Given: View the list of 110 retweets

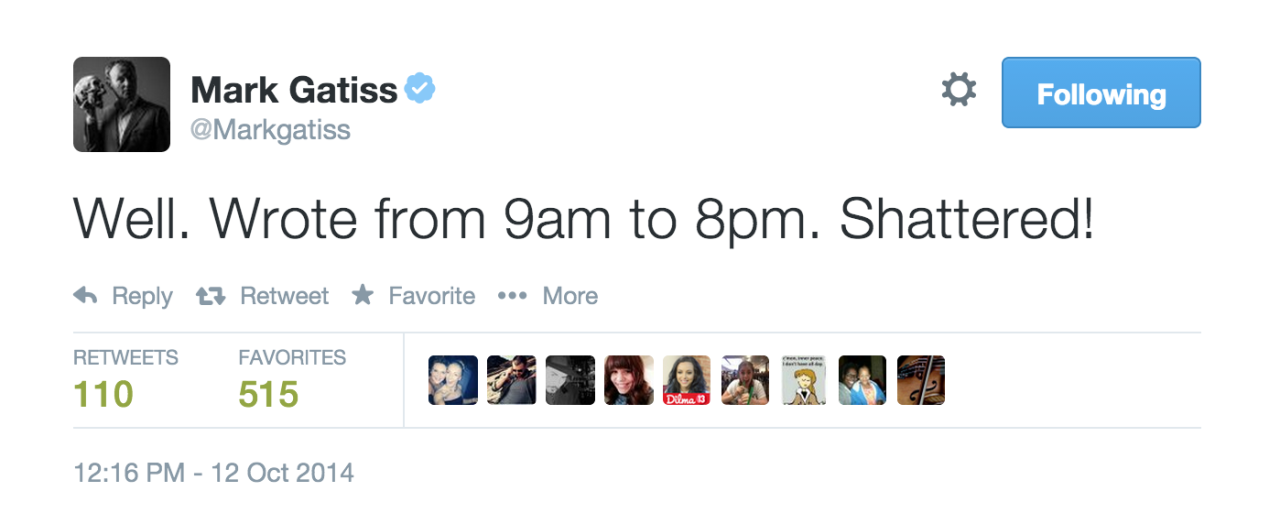Looking at the screenshot, I should [104, 393].
